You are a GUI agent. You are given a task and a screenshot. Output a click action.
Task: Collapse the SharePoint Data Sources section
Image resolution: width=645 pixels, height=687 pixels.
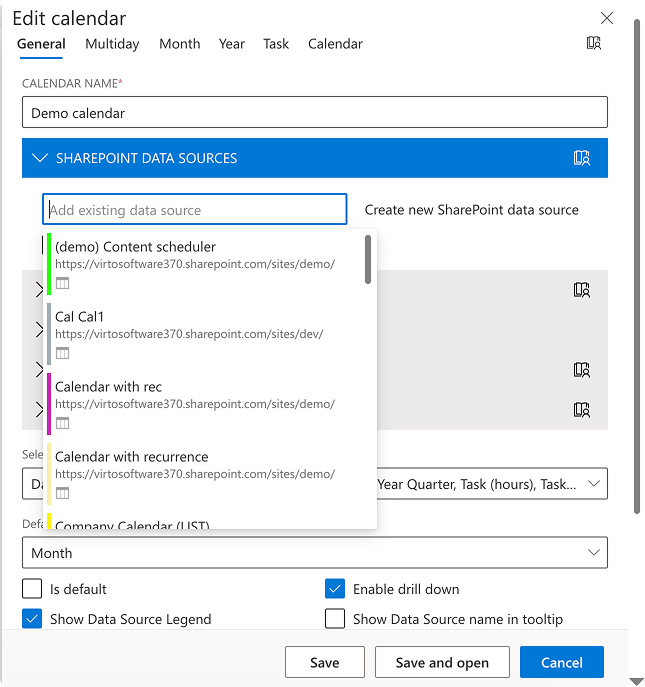click(x=40, y=158)
